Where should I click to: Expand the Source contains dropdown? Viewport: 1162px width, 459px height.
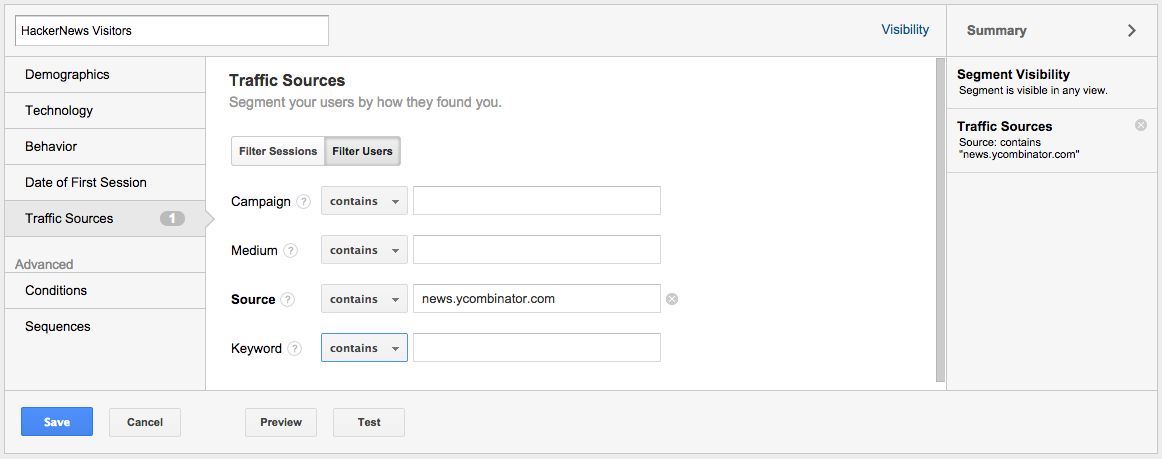point(364,299)
